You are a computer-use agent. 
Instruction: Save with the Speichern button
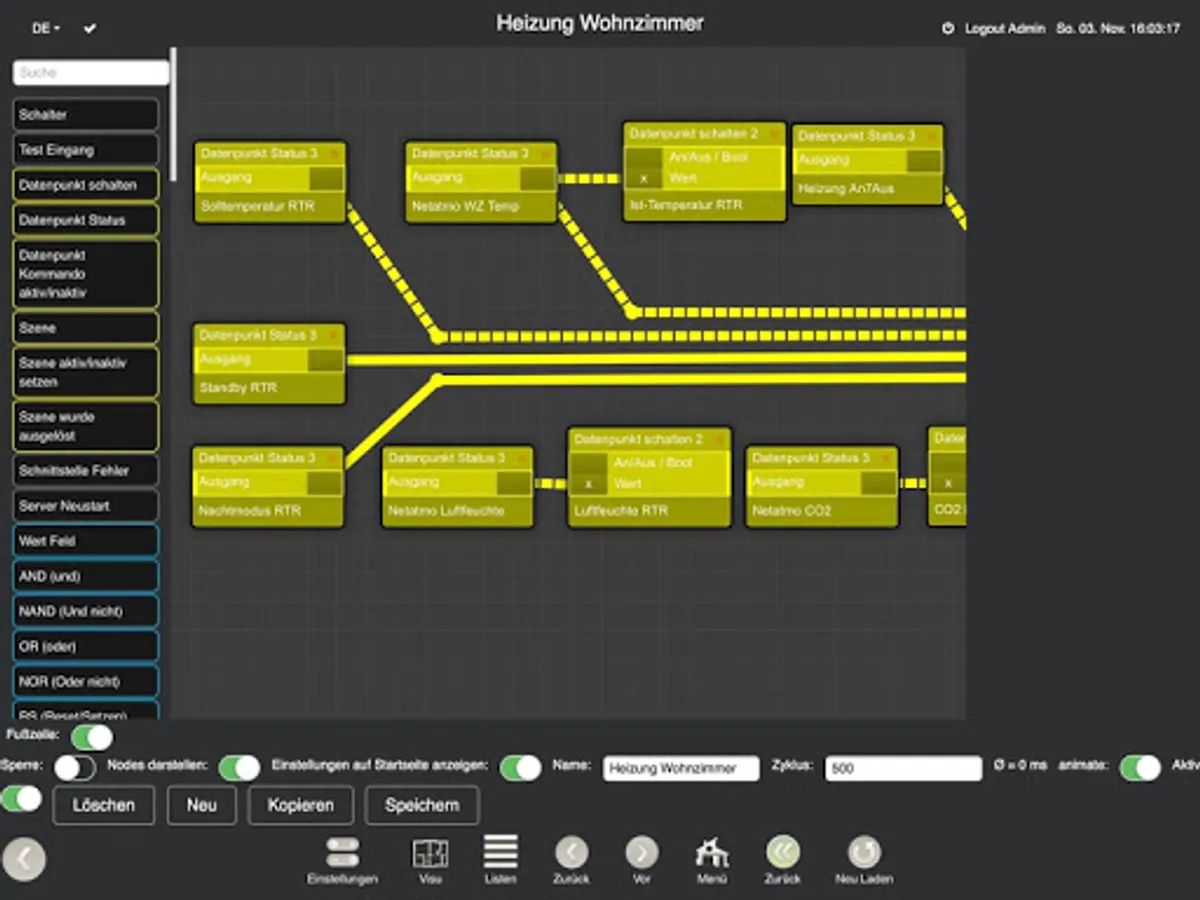[422, 805]
